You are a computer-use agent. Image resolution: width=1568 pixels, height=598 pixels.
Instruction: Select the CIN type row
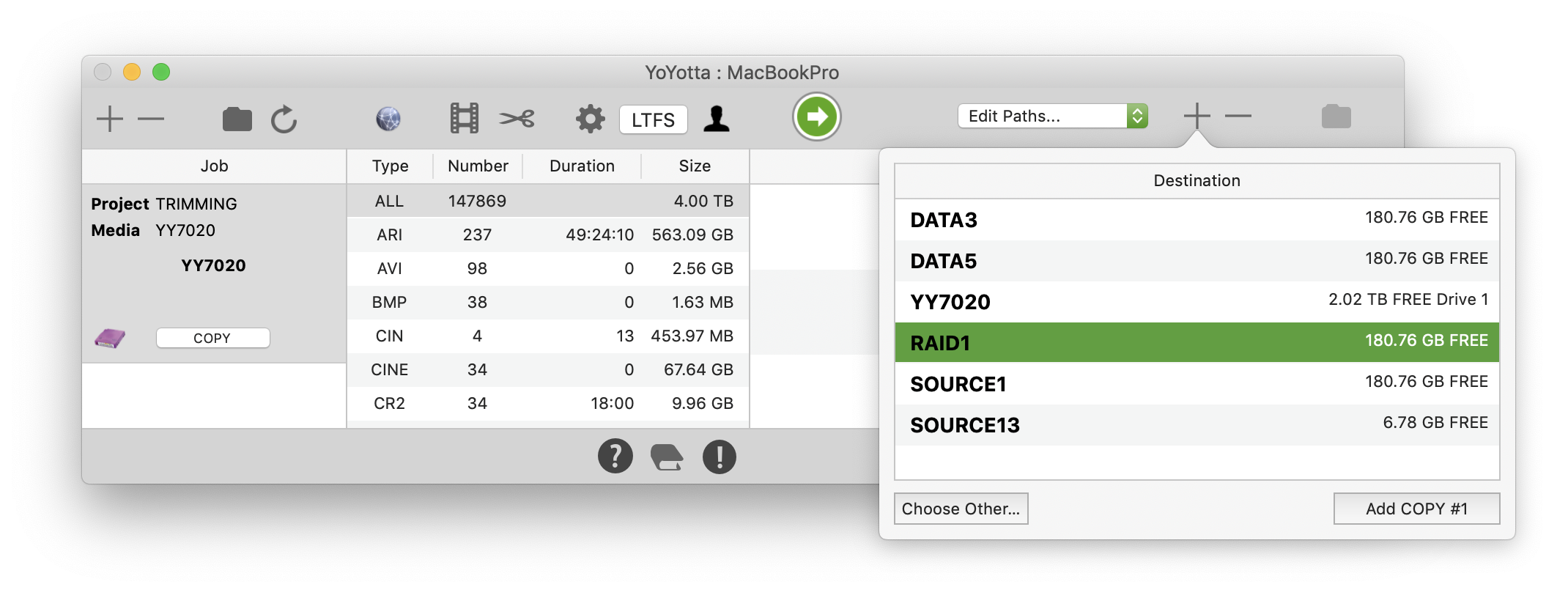pos(548,336)
